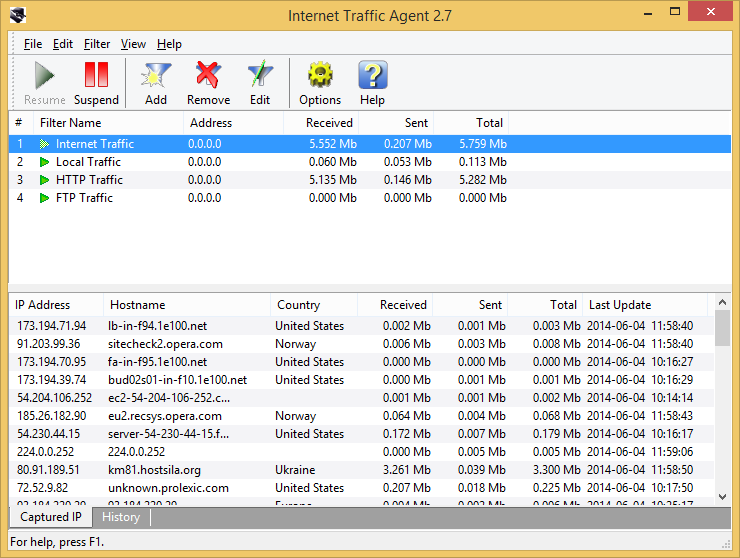Image resolution: width=740 pixels, height=558 pixels.
Task: Sort filters by top Sent column header
Action: [396, 123]
